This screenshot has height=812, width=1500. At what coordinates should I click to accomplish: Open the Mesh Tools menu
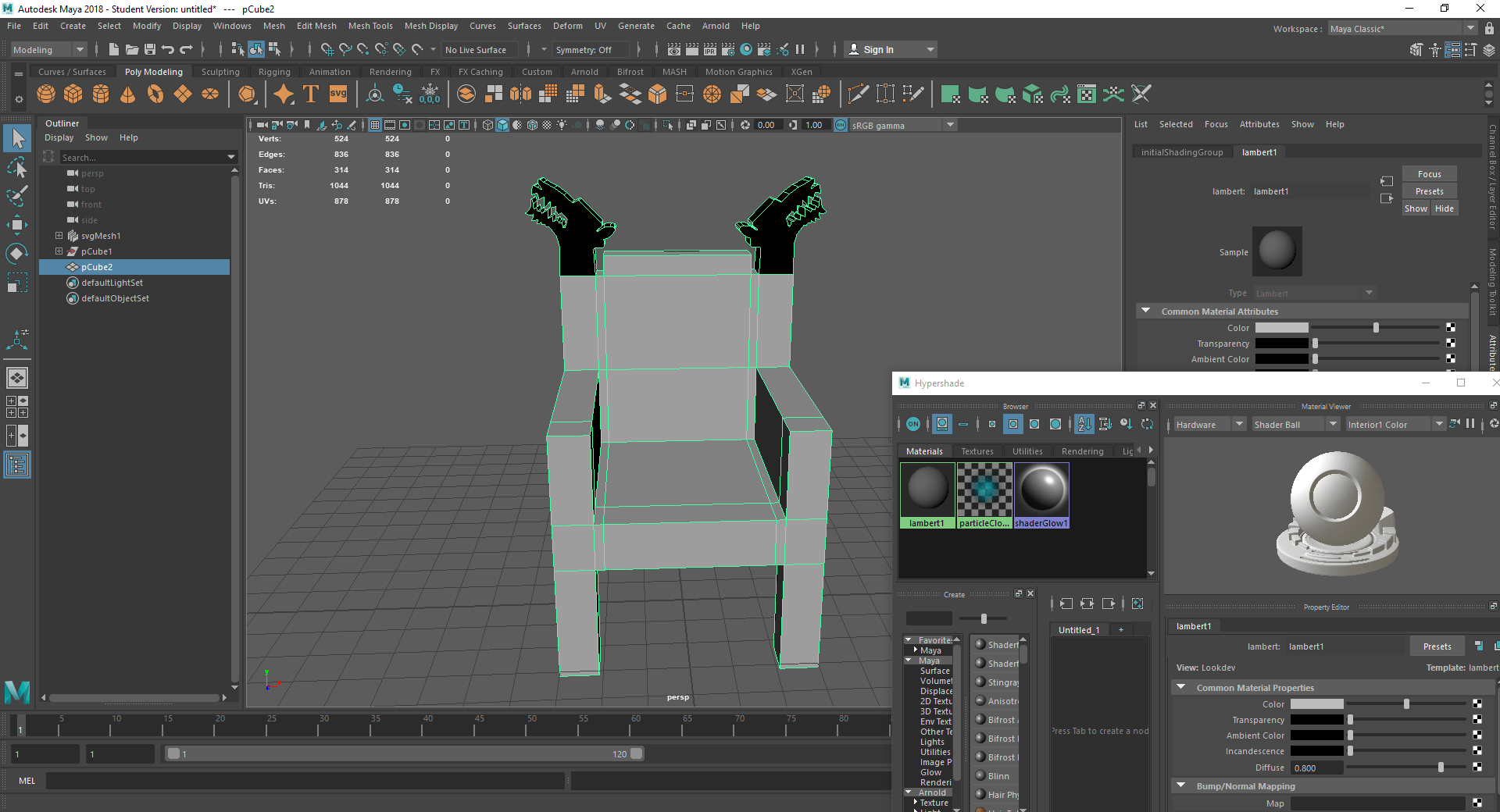(370, 26)
